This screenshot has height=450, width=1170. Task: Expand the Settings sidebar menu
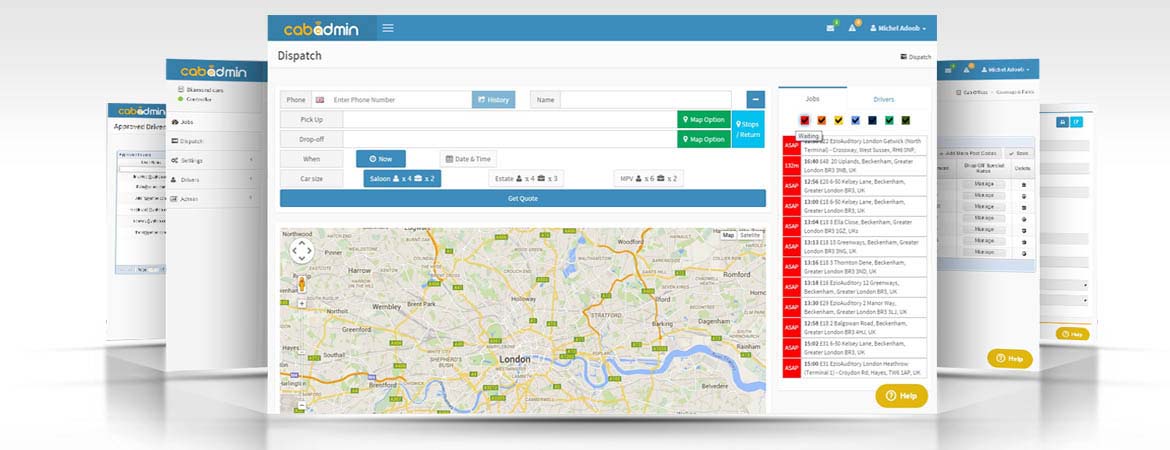coord(210,160)
